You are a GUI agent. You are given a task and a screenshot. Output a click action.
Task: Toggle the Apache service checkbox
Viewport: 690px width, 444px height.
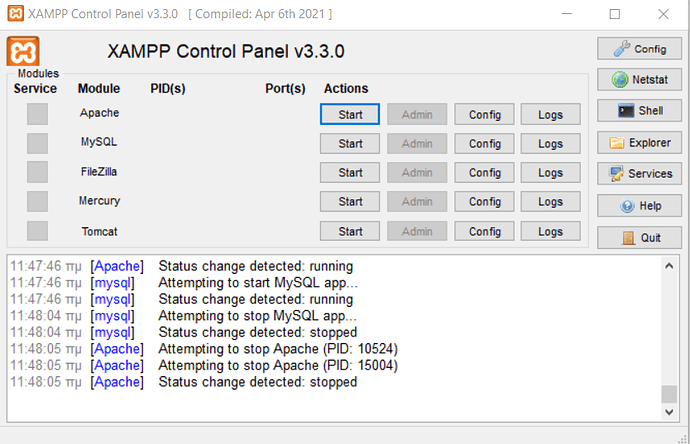37,114
